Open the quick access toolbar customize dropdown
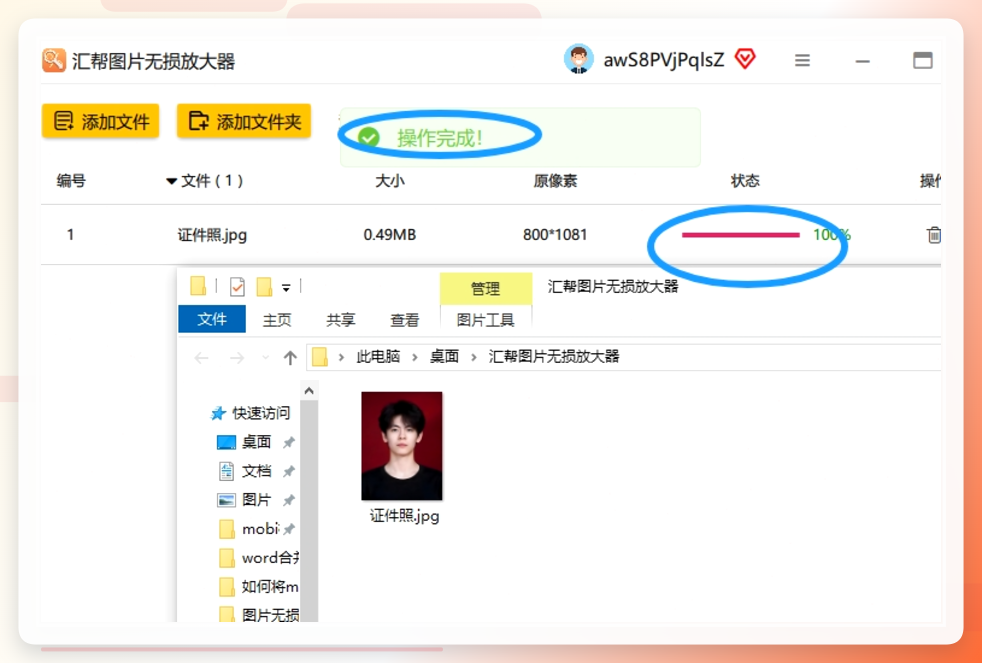 pos(286,288)
